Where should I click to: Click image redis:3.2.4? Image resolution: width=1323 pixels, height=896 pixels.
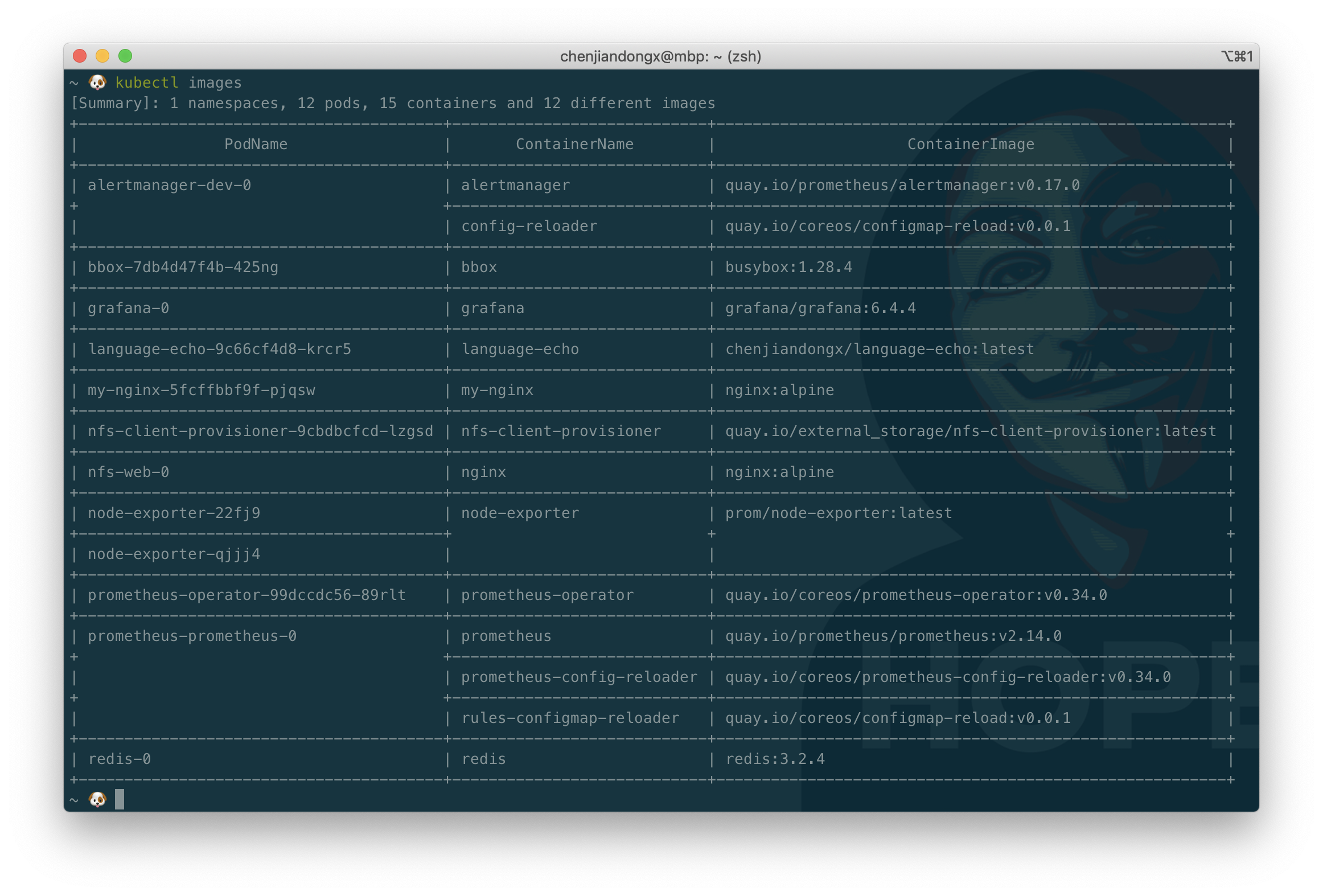pos(775,759)
